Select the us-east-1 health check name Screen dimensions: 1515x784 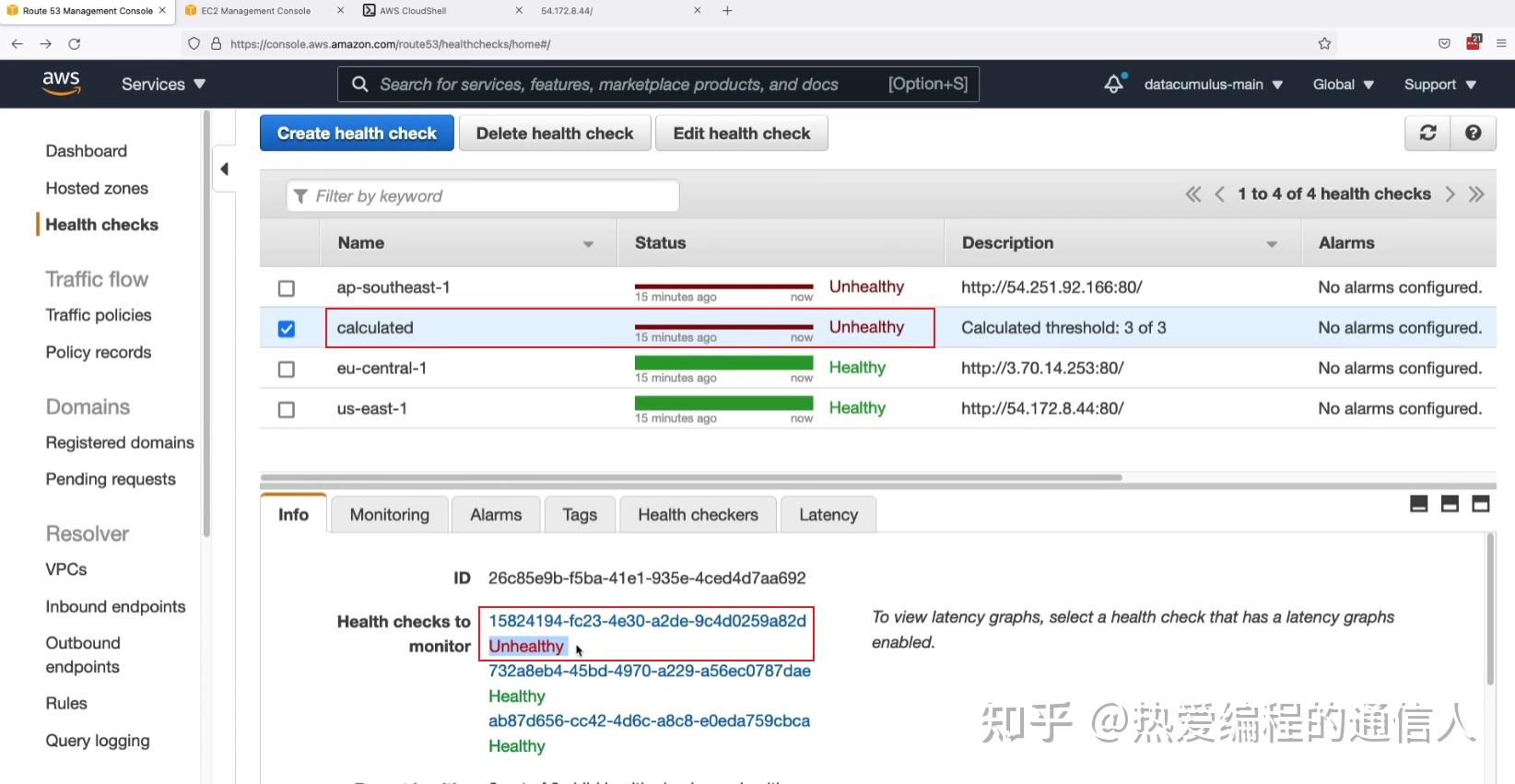click(x=372, y=408)
